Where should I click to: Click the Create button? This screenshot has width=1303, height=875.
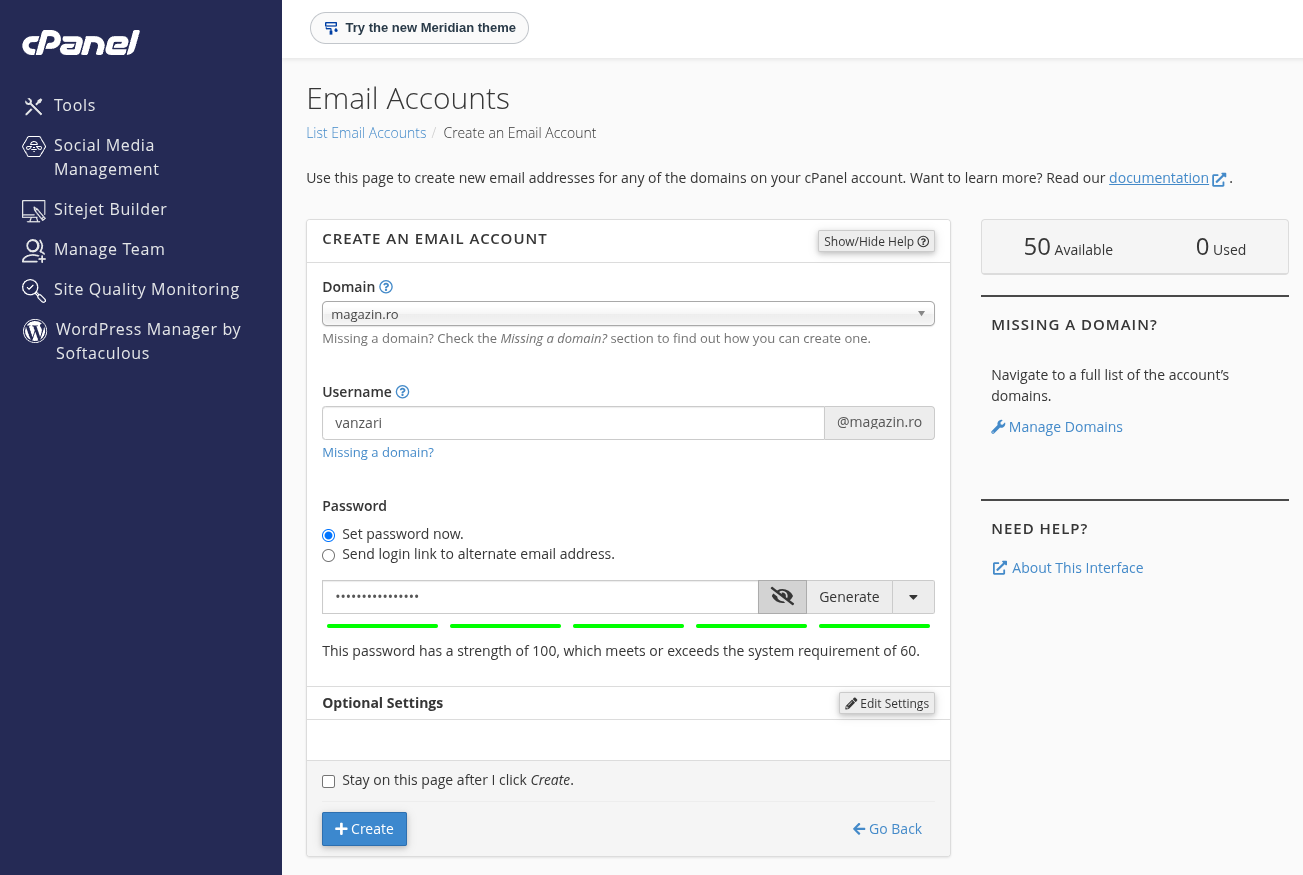point(364,829)
